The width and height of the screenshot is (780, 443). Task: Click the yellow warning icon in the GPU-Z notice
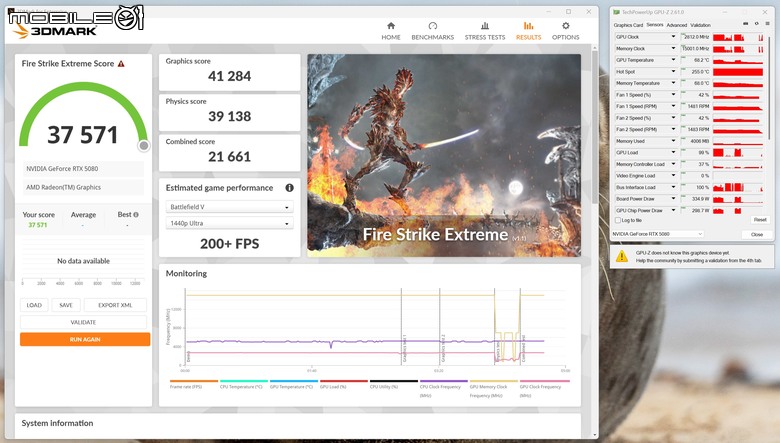[x=621, y=257]
